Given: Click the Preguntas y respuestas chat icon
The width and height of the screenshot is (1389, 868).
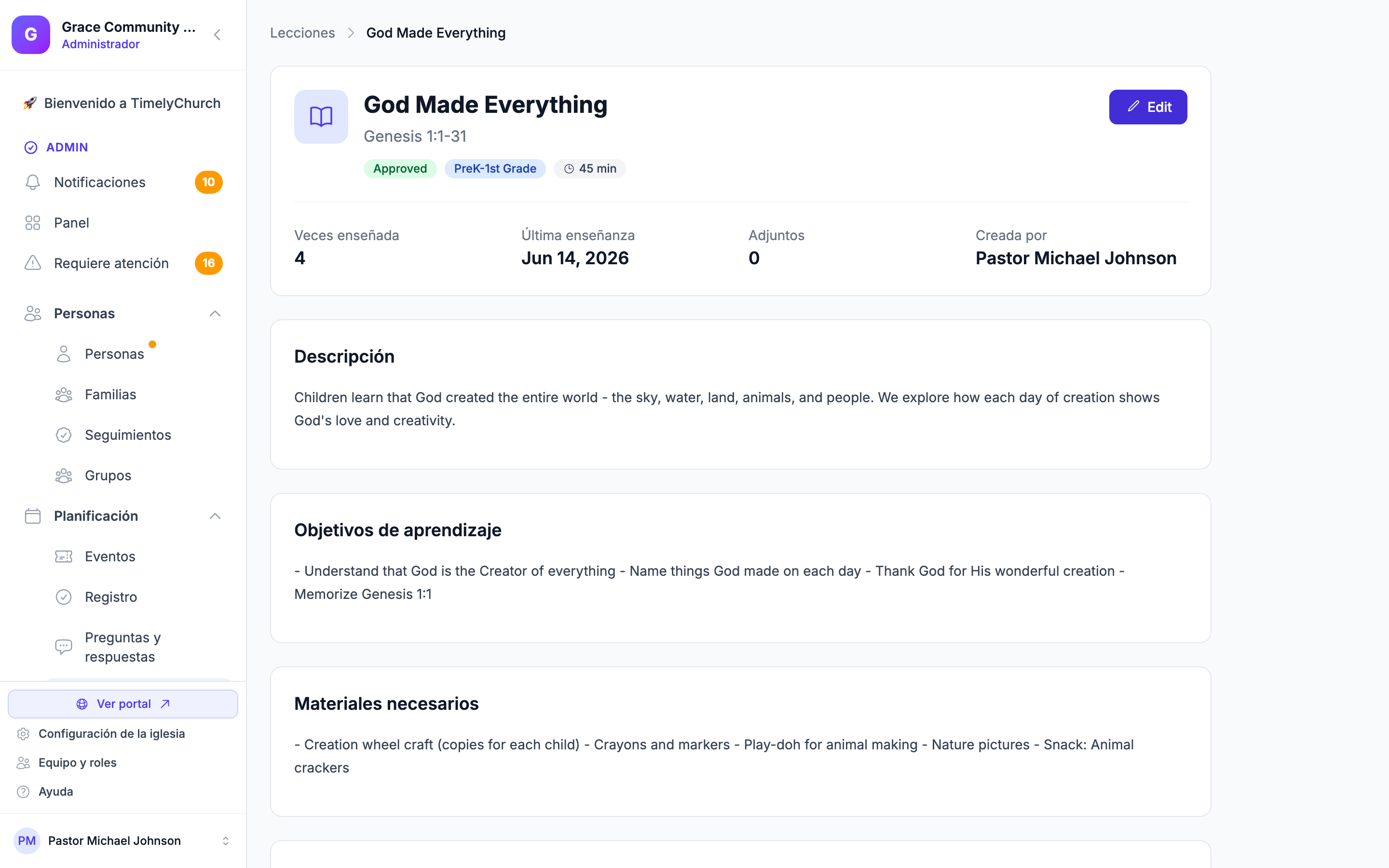Looking at the screenshot, I should 64,647.
